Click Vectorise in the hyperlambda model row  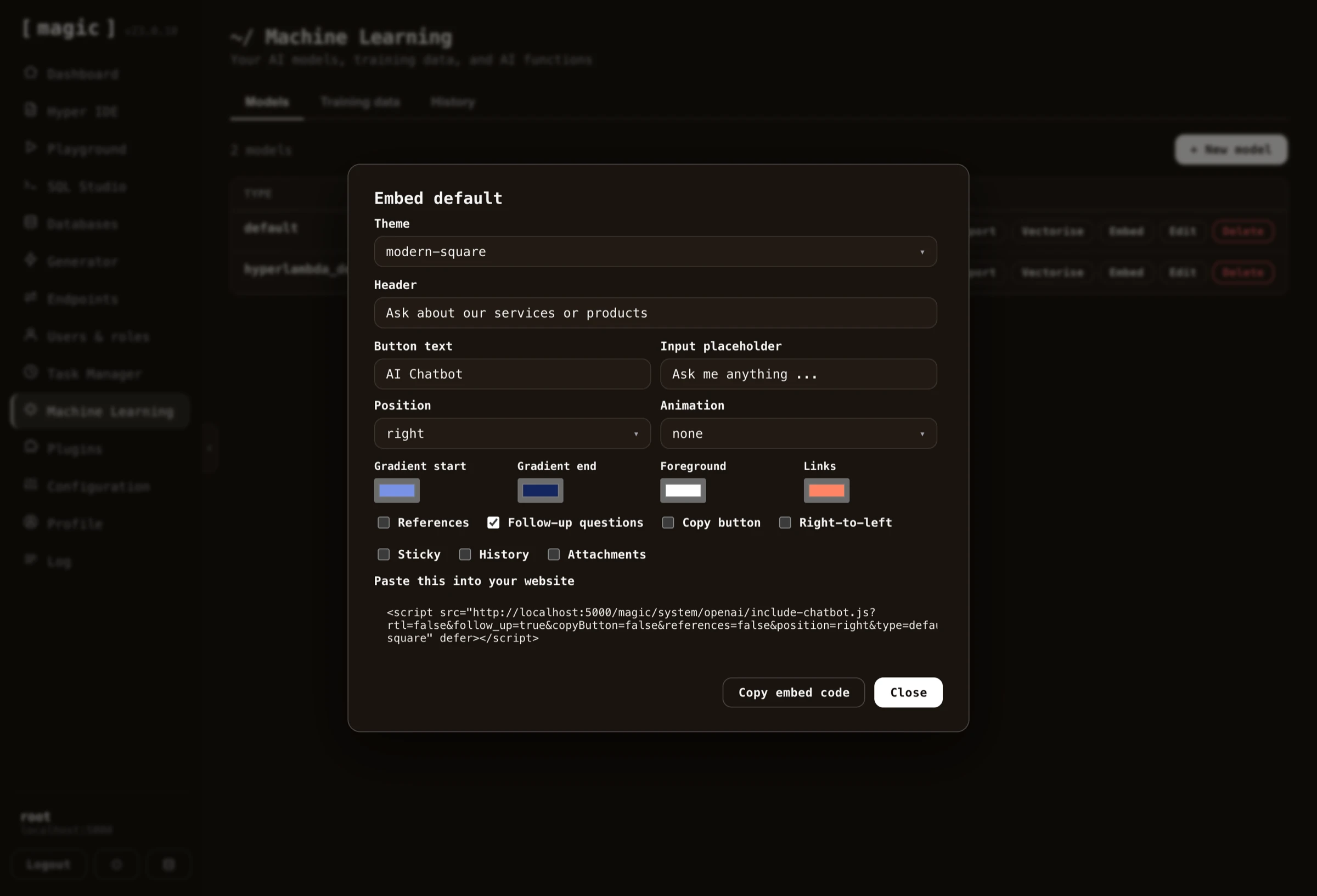point(1053,273)
